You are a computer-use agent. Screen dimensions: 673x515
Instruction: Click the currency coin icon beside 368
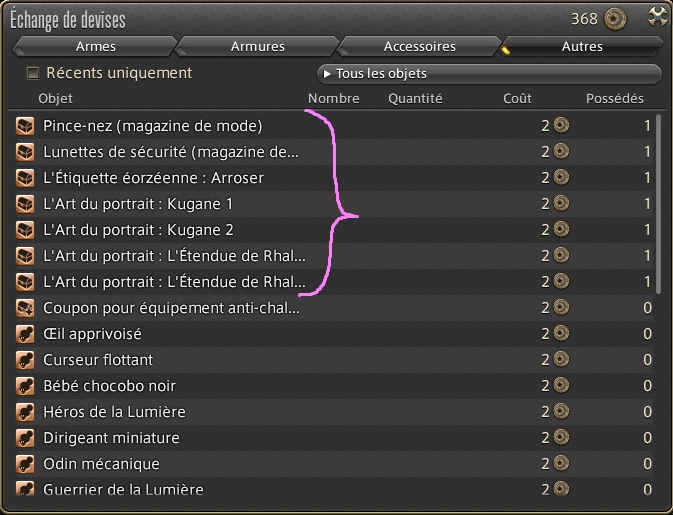point(615,19)
